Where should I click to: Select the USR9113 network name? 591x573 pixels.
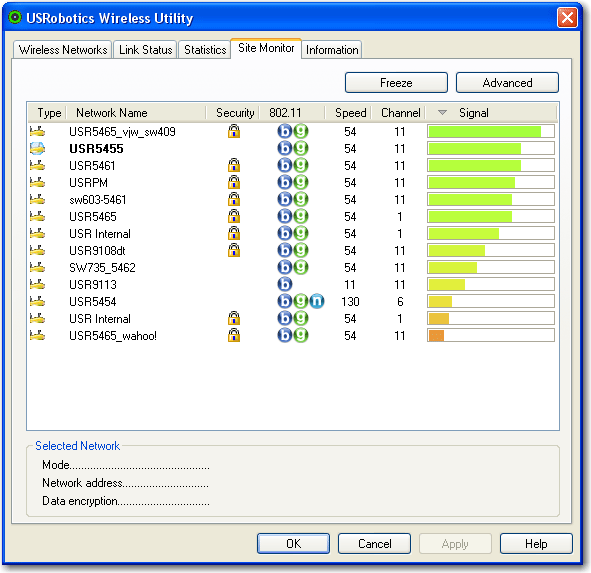click(x=93, y=284)
